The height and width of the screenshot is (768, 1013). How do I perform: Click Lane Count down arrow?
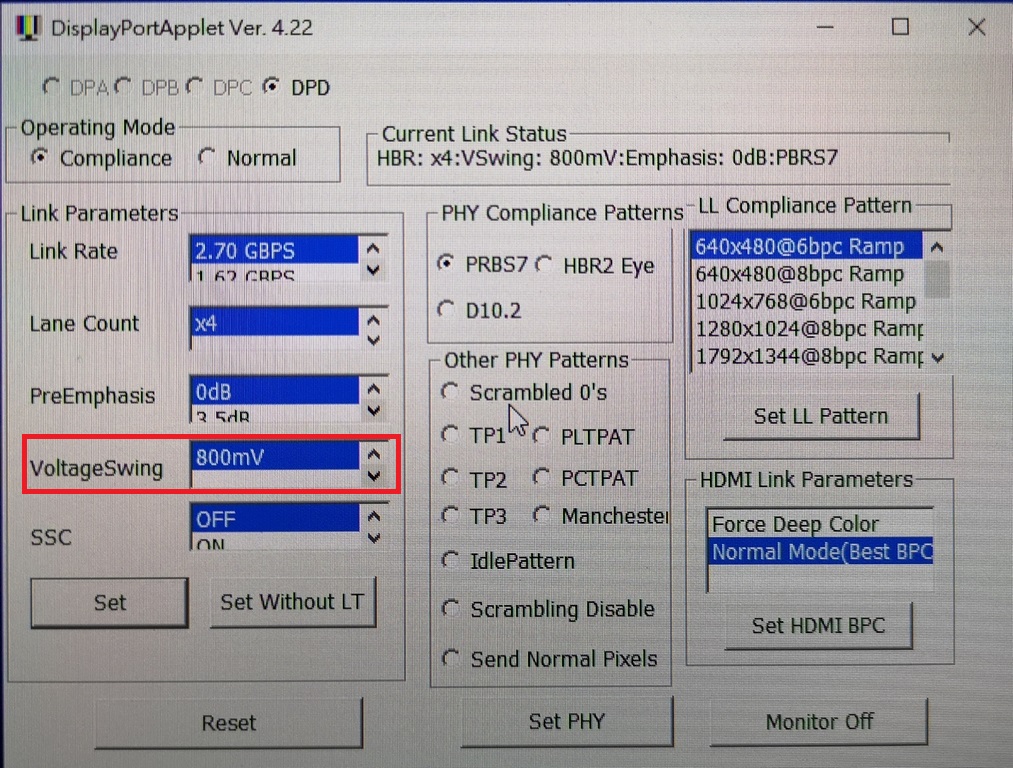pos(373,340)
